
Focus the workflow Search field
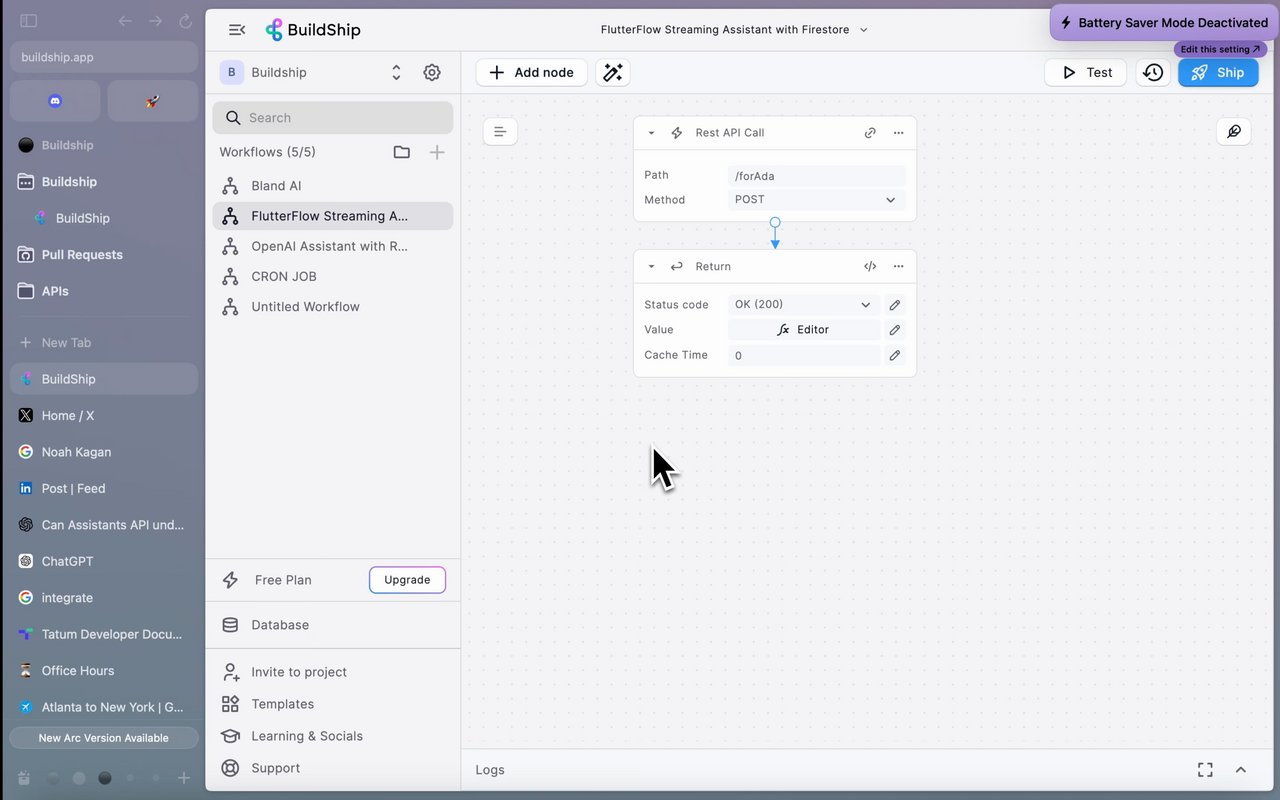(x=333, y=117)
